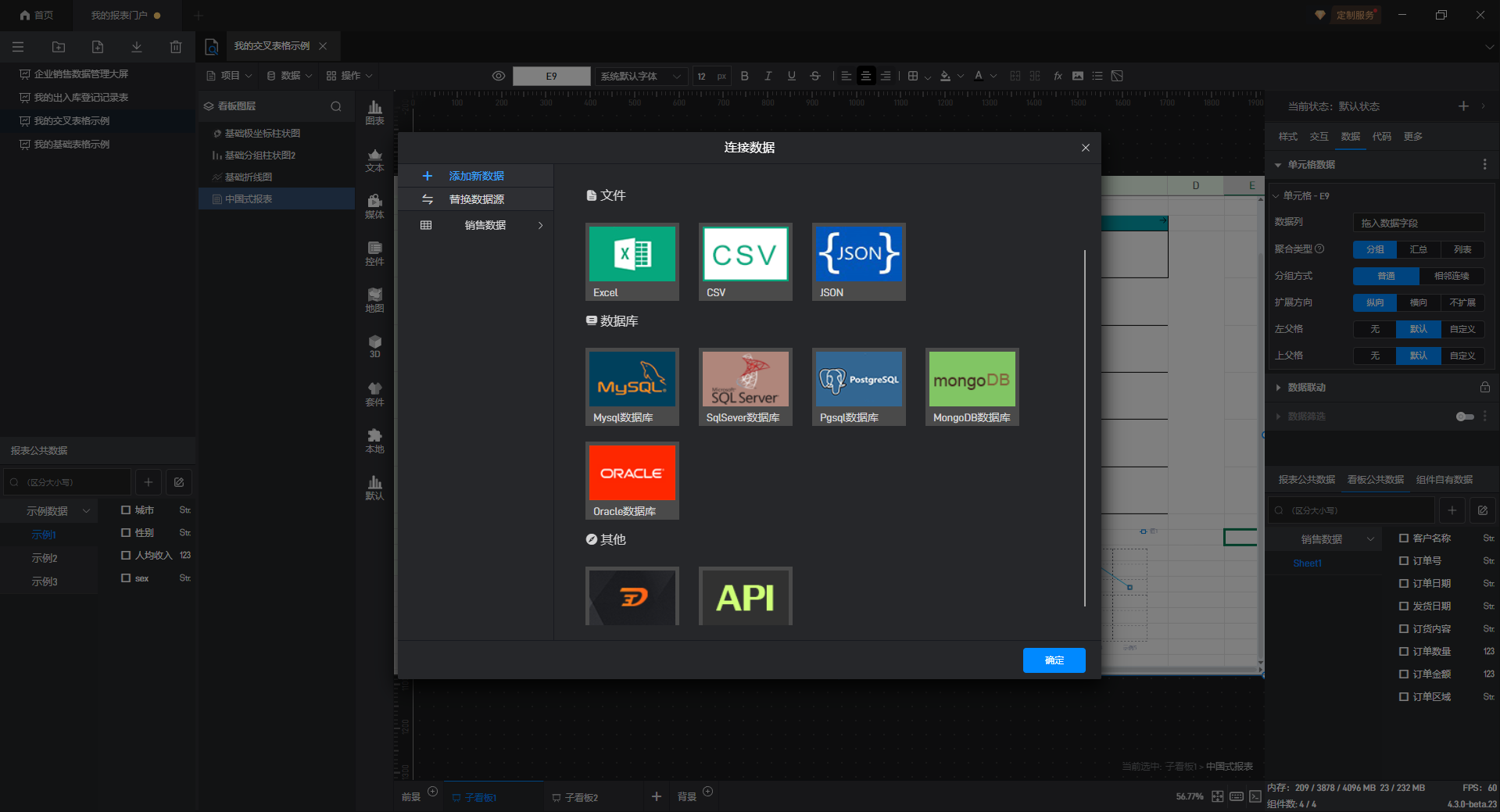
Task: Open the 媒体 component palette
Action: (374, 207)
